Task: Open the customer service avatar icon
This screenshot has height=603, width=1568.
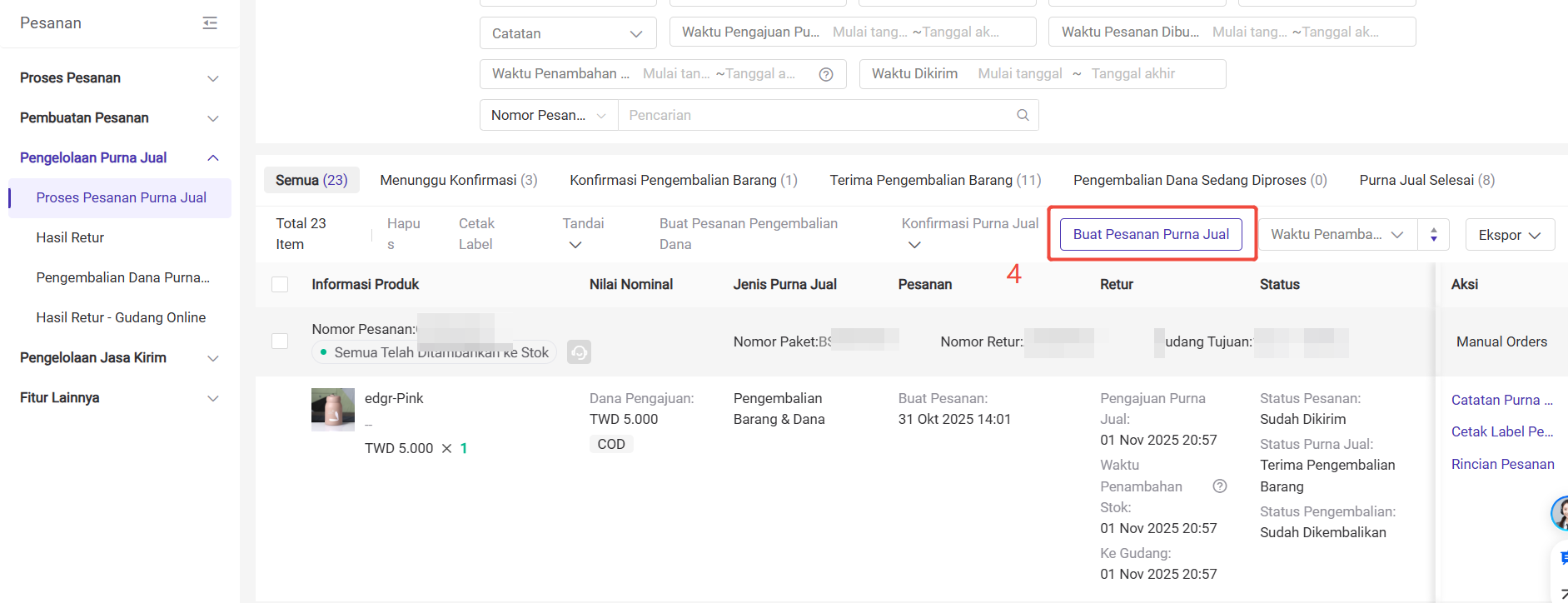Action: 1560,513
